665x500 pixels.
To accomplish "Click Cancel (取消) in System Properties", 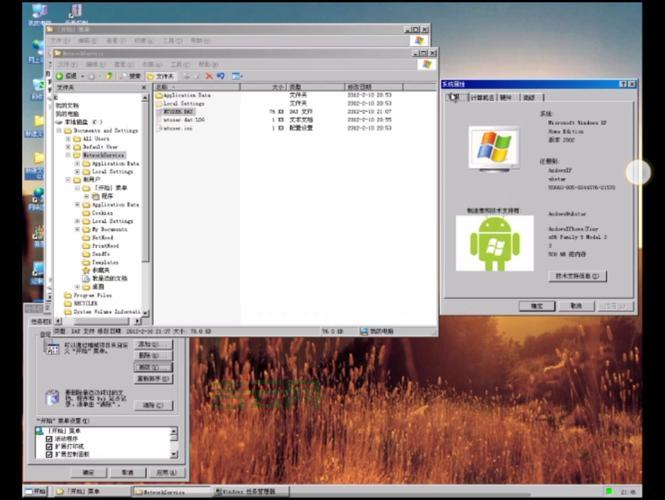I will click(576, 306).
